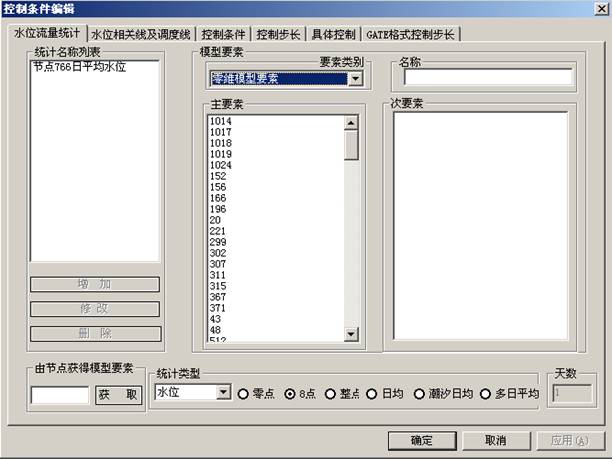Click into the 名称 text field
This screenshot has height=459, width=612.
pos(486,77)
